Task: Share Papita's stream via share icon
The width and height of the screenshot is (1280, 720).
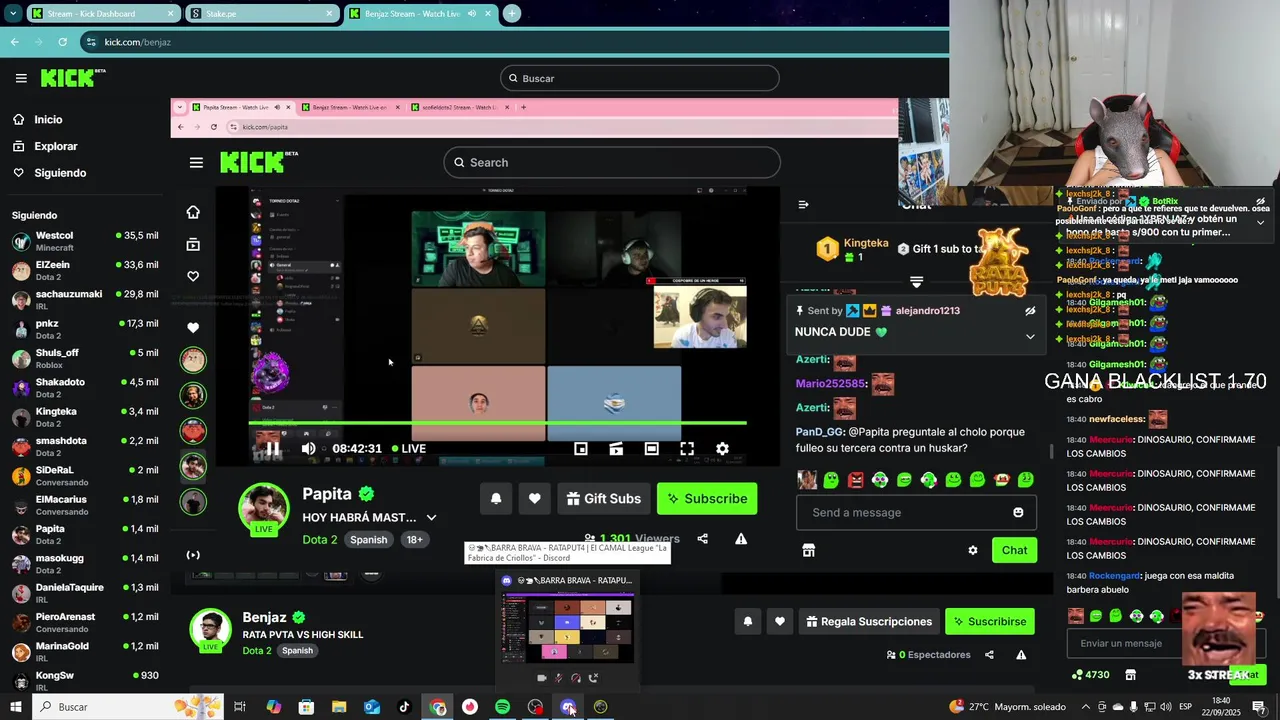Action: [x=702, y=539]
